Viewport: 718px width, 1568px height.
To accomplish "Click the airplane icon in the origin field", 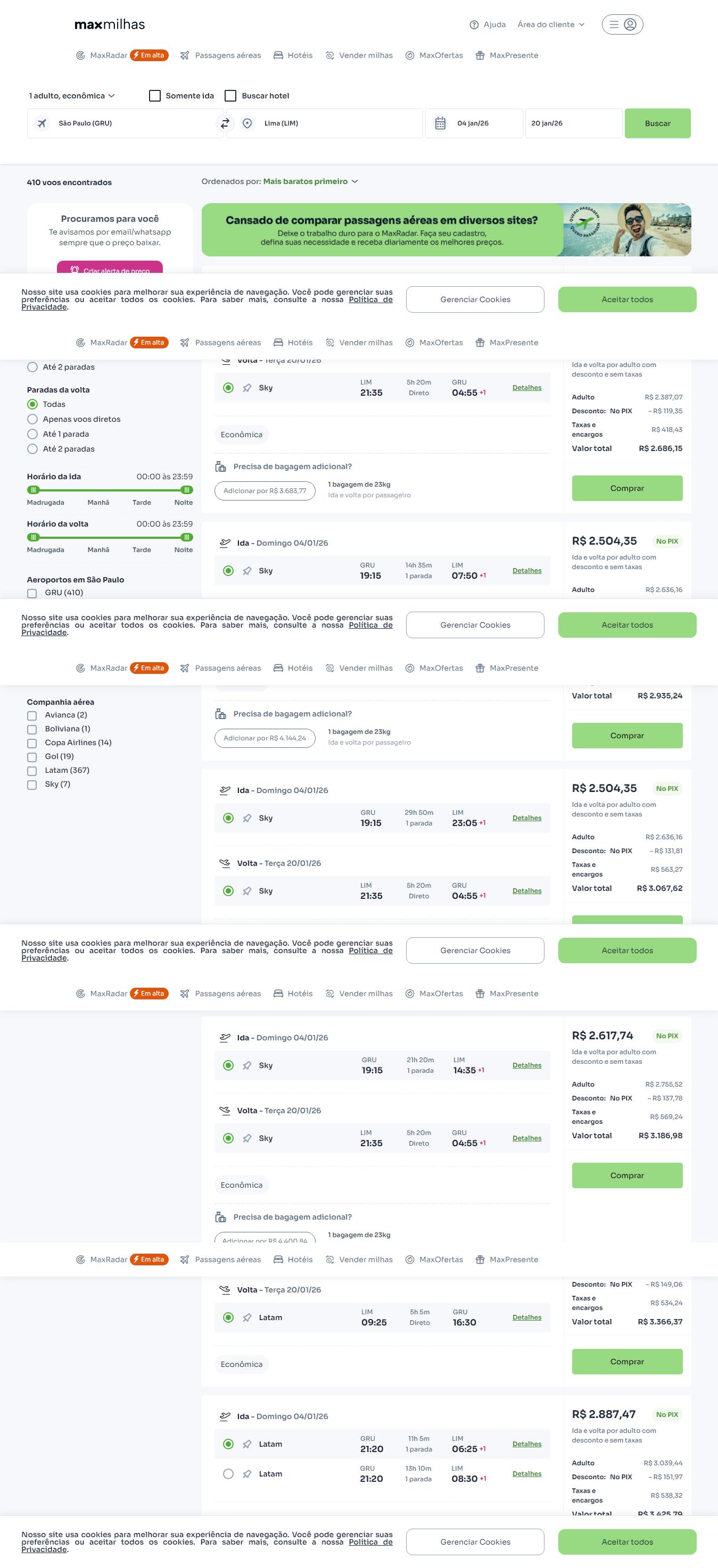I will point(42,123).
